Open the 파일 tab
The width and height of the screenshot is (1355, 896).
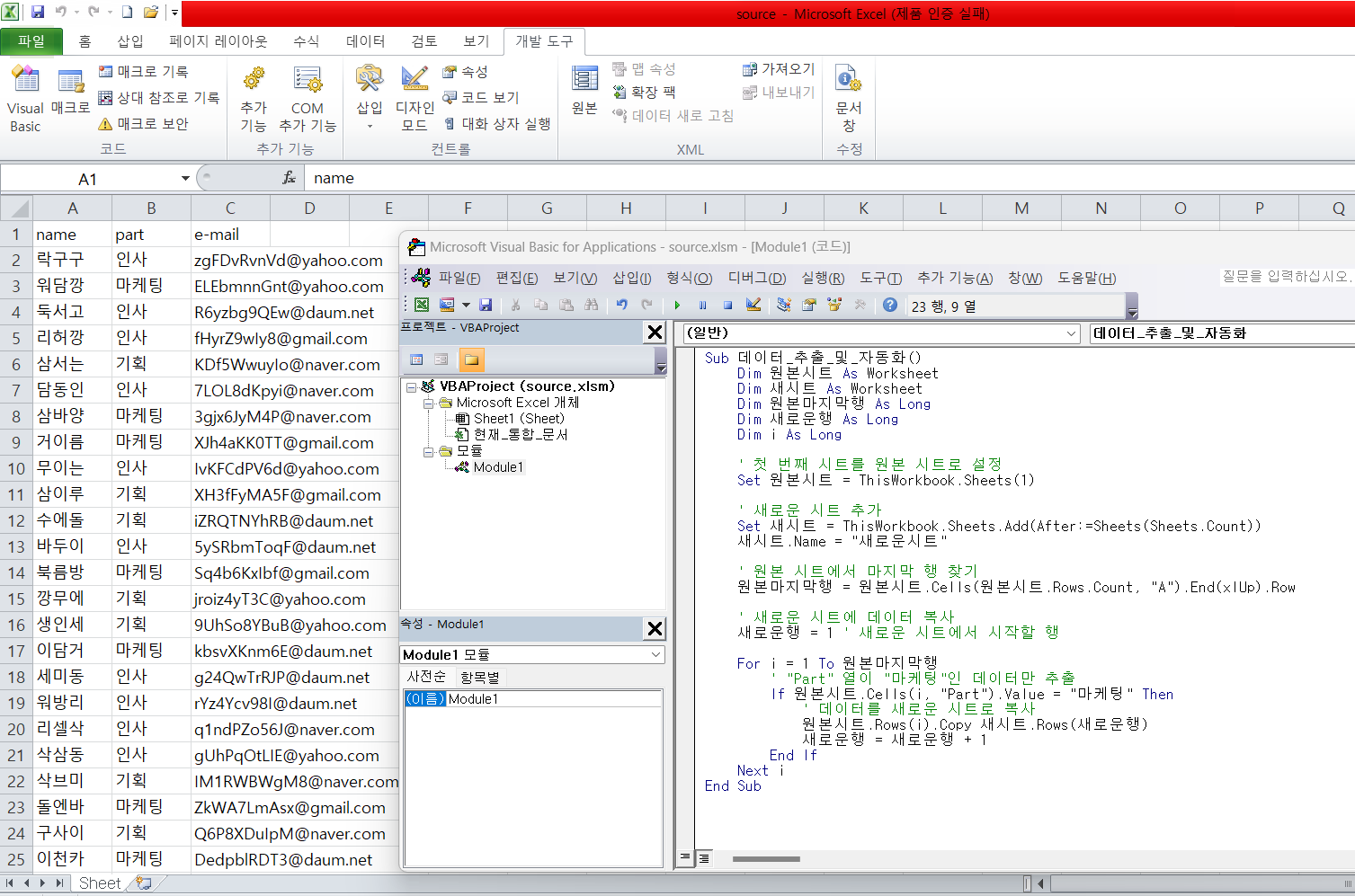[x=31, y=40]
